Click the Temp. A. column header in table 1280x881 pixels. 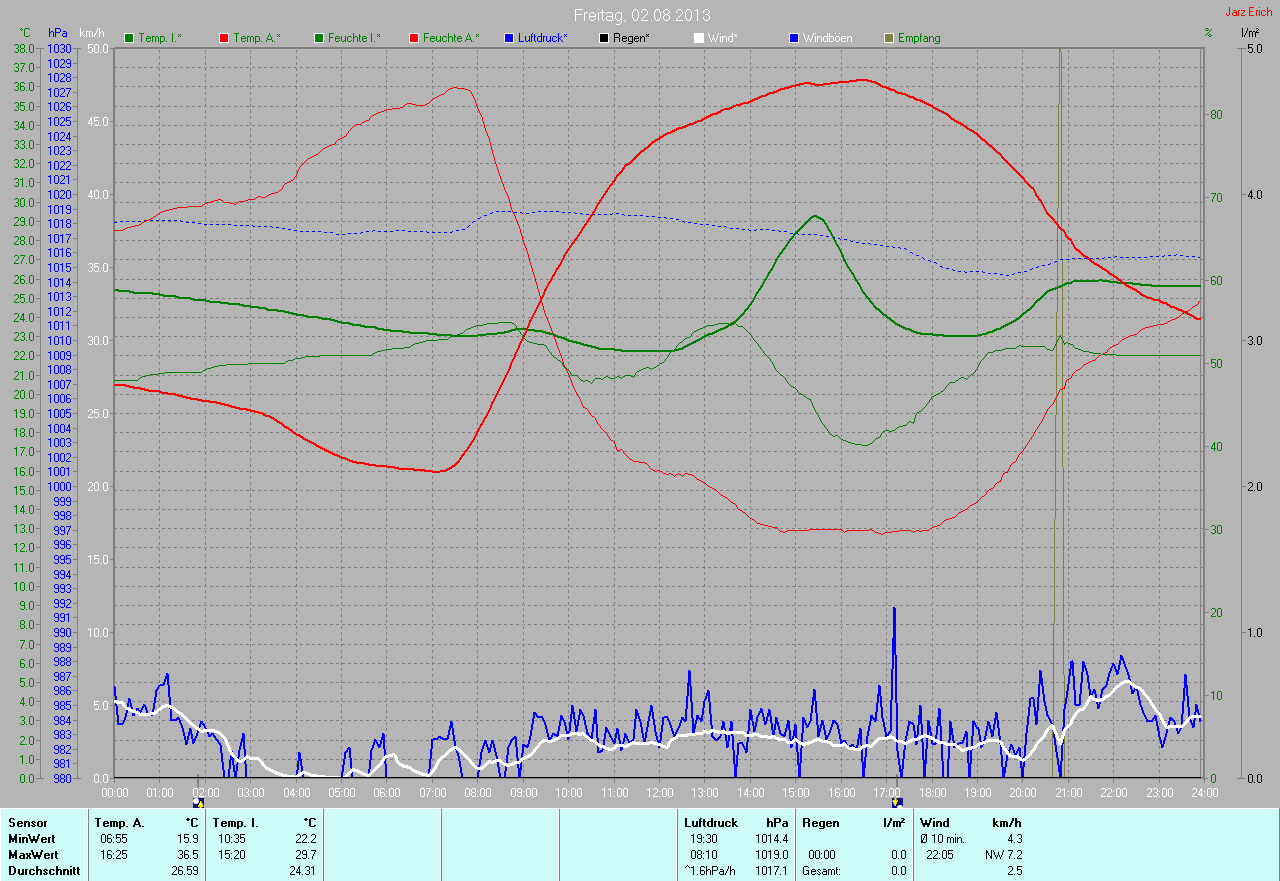117,822
